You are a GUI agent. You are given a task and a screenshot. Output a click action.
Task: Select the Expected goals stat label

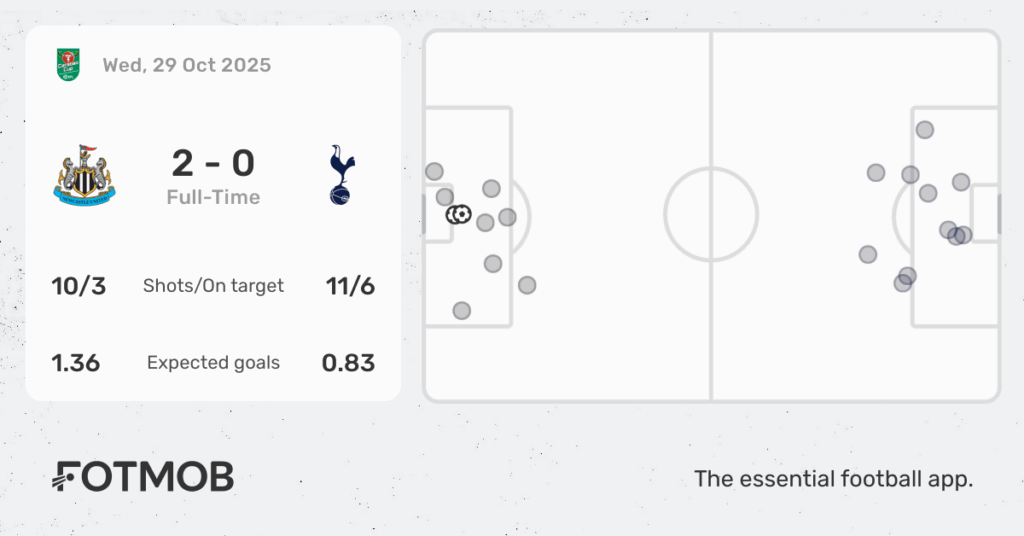coord(213,363)
